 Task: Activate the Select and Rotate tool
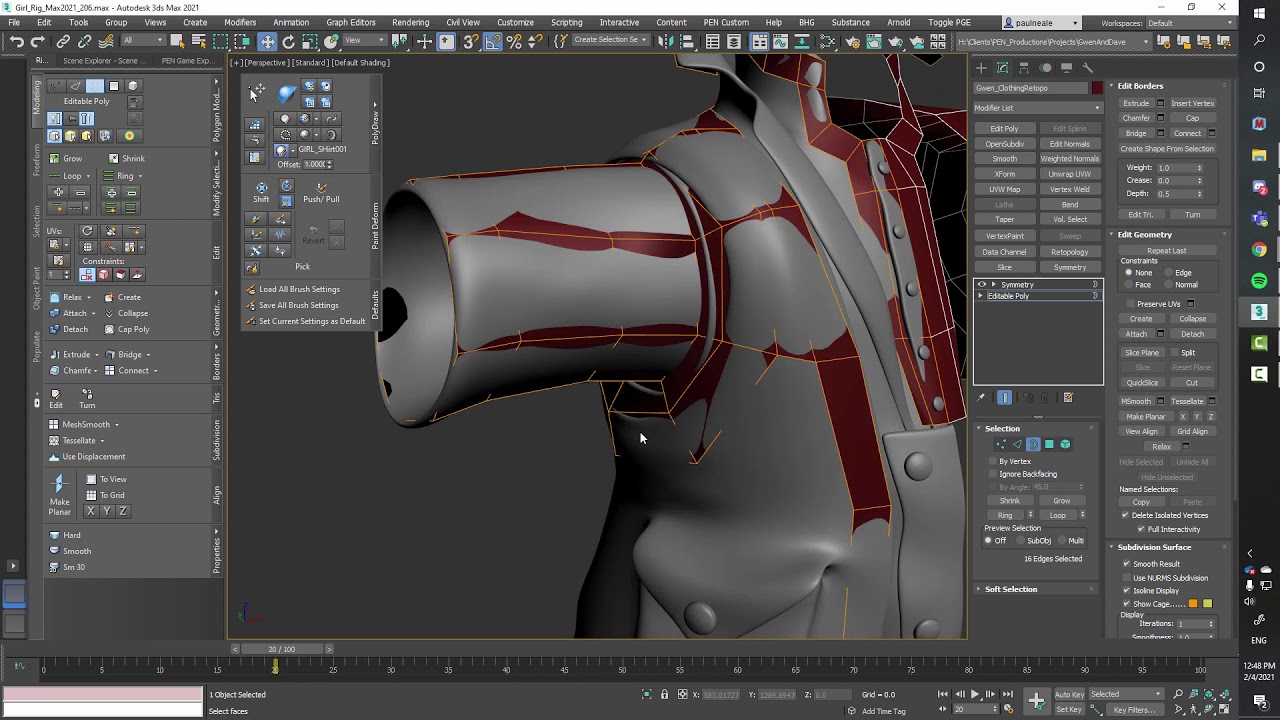pos(289,41)
